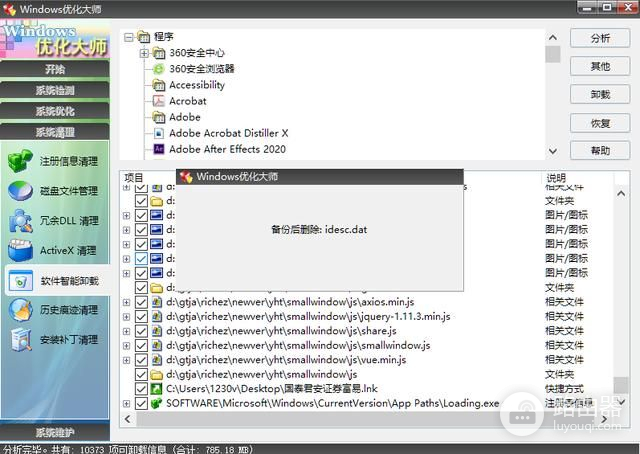Open 历史痕迹清理 history cleanup icon

pyautogui.click(x=20, y=310)
